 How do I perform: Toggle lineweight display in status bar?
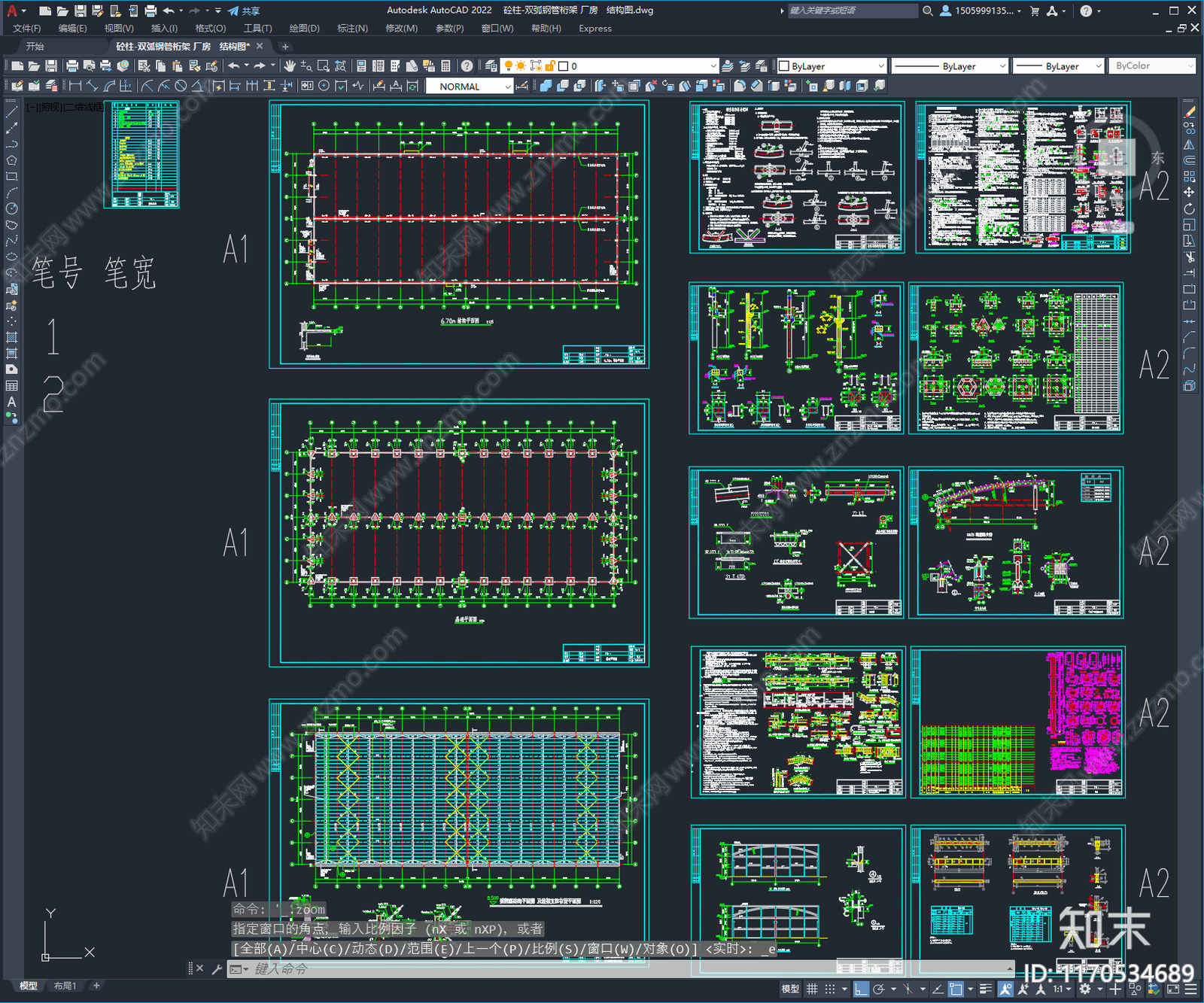point(986,989)
